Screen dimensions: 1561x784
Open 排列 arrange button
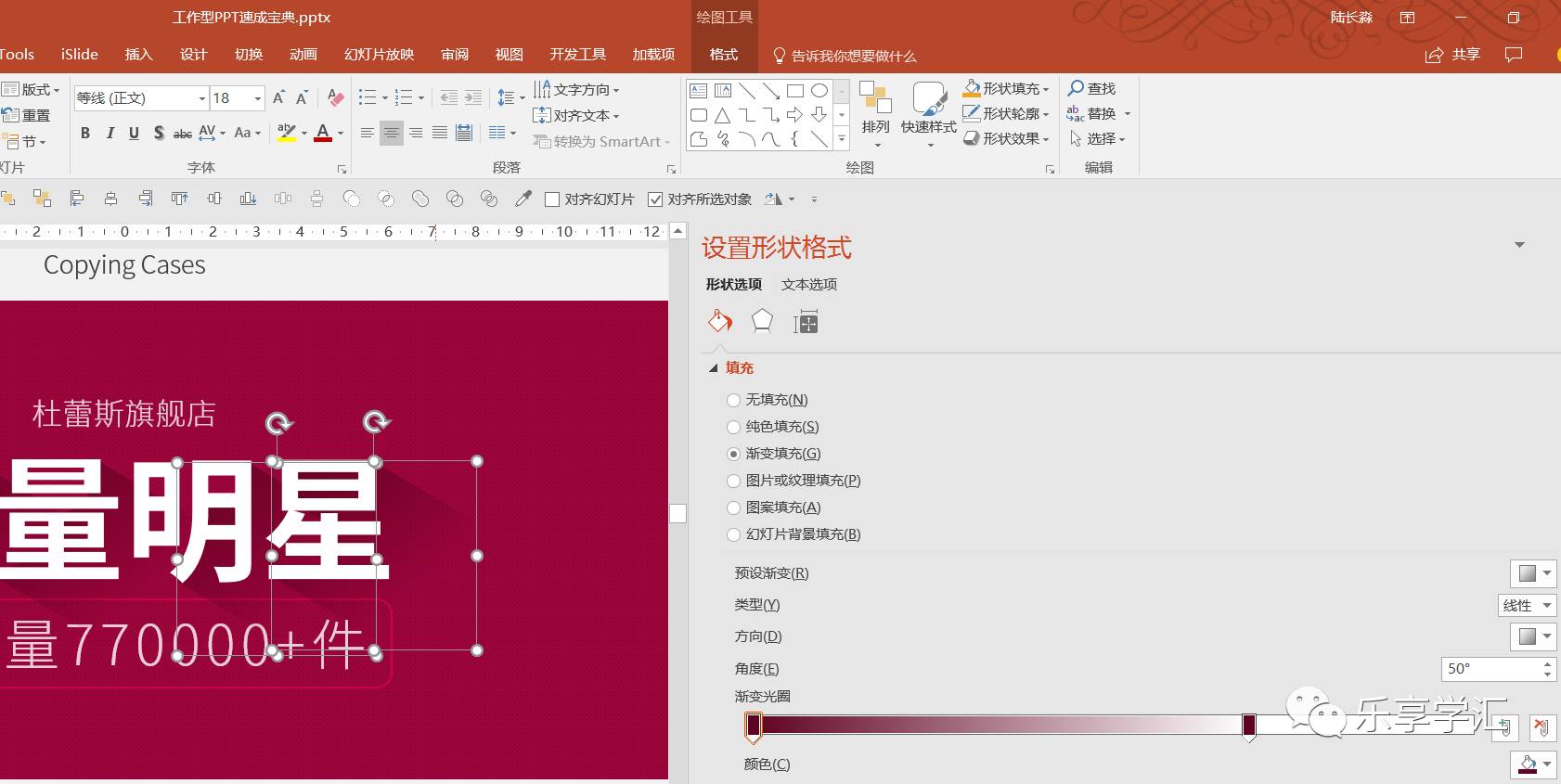pos(875,114)
